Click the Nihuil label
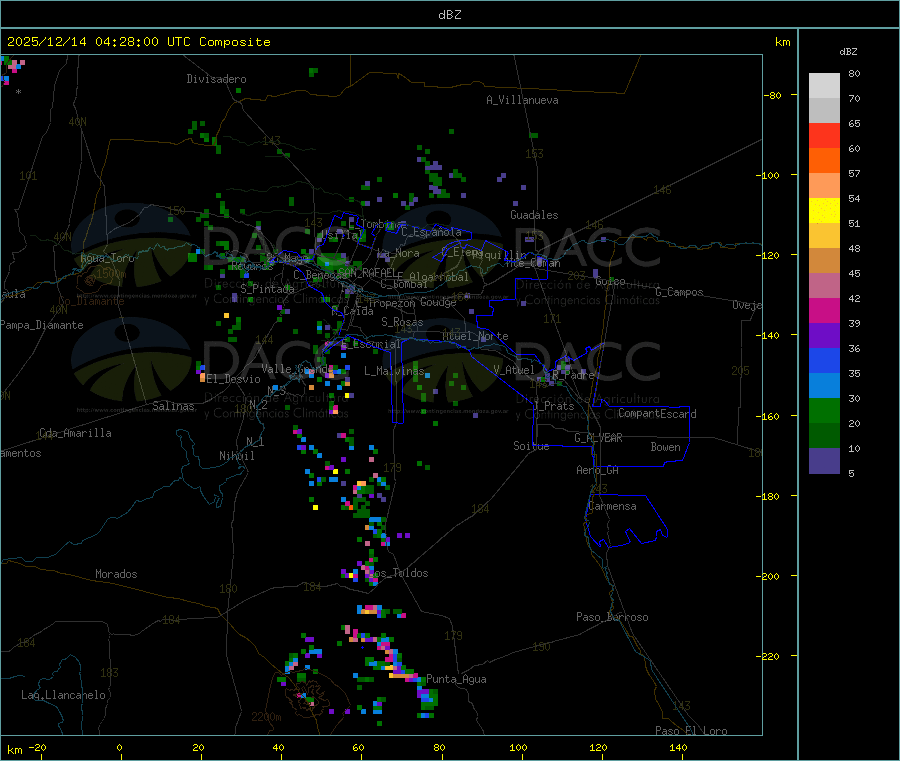The width and height of the screenshot is (900, 761). (x=237, y=456)
